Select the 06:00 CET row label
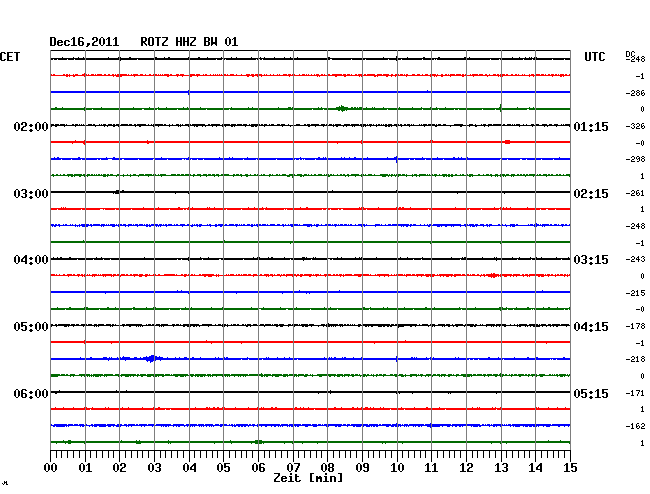 31,393
